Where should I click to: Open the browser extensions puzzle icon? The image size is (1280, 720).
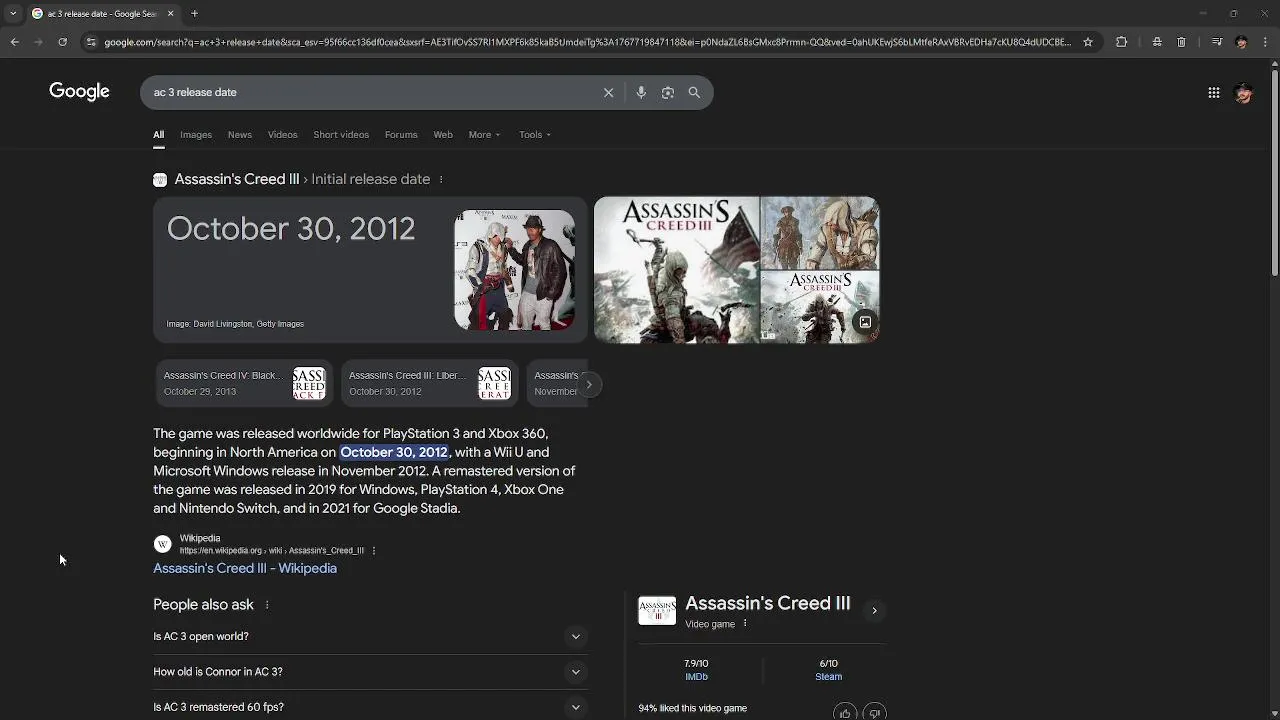1121,42
